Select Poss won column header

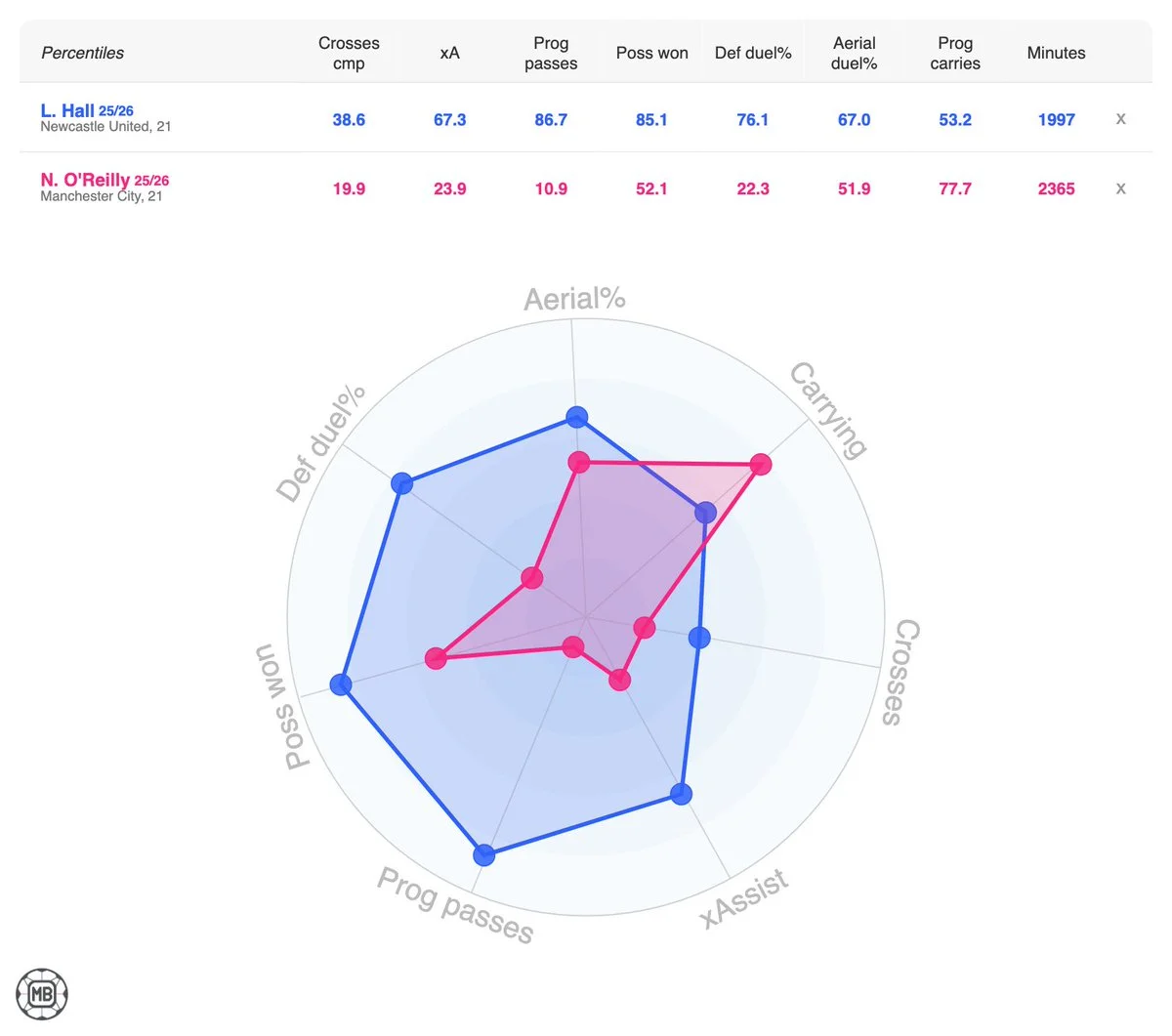coord(651,53)
